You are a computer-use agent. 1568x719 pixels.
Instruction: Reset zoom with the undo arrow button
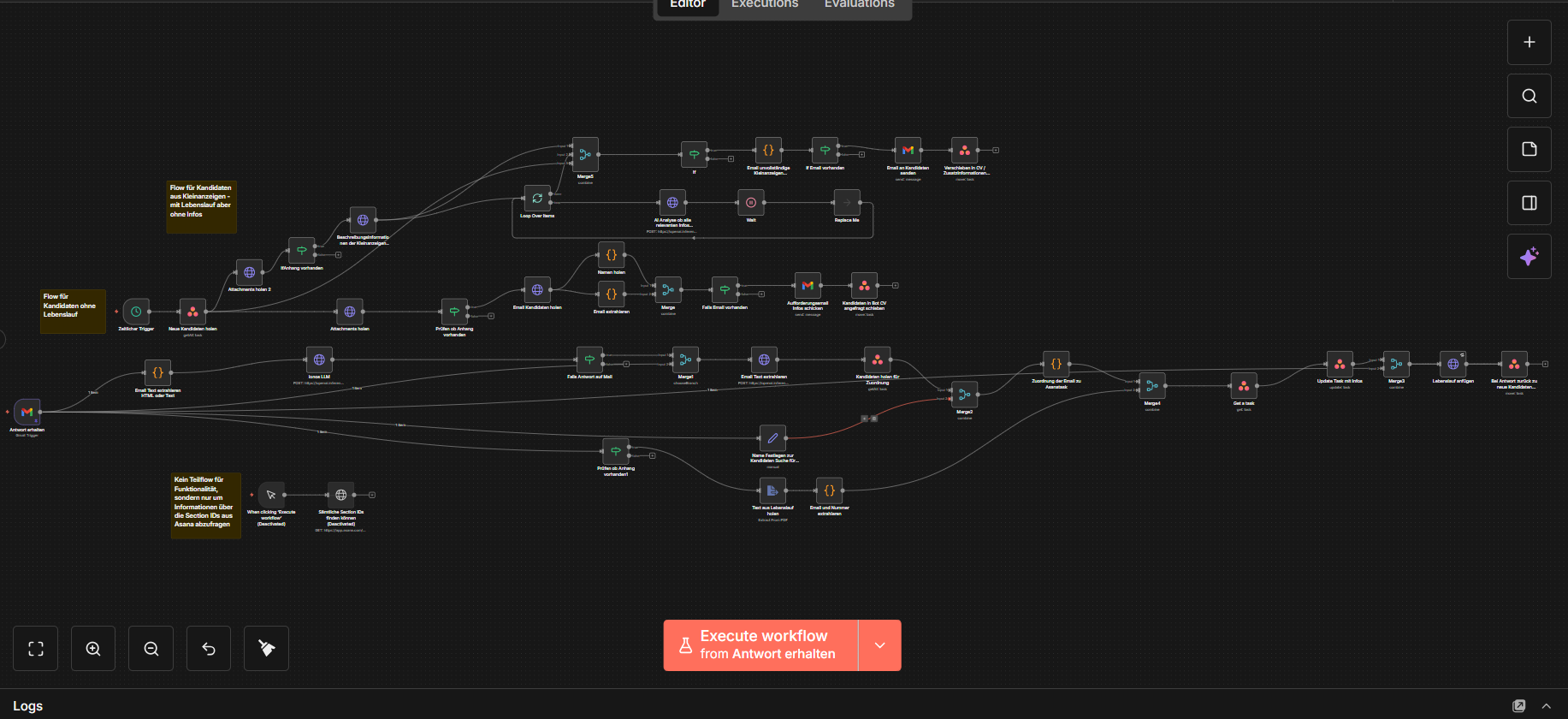pyautogui.click(x=209, y=649)
